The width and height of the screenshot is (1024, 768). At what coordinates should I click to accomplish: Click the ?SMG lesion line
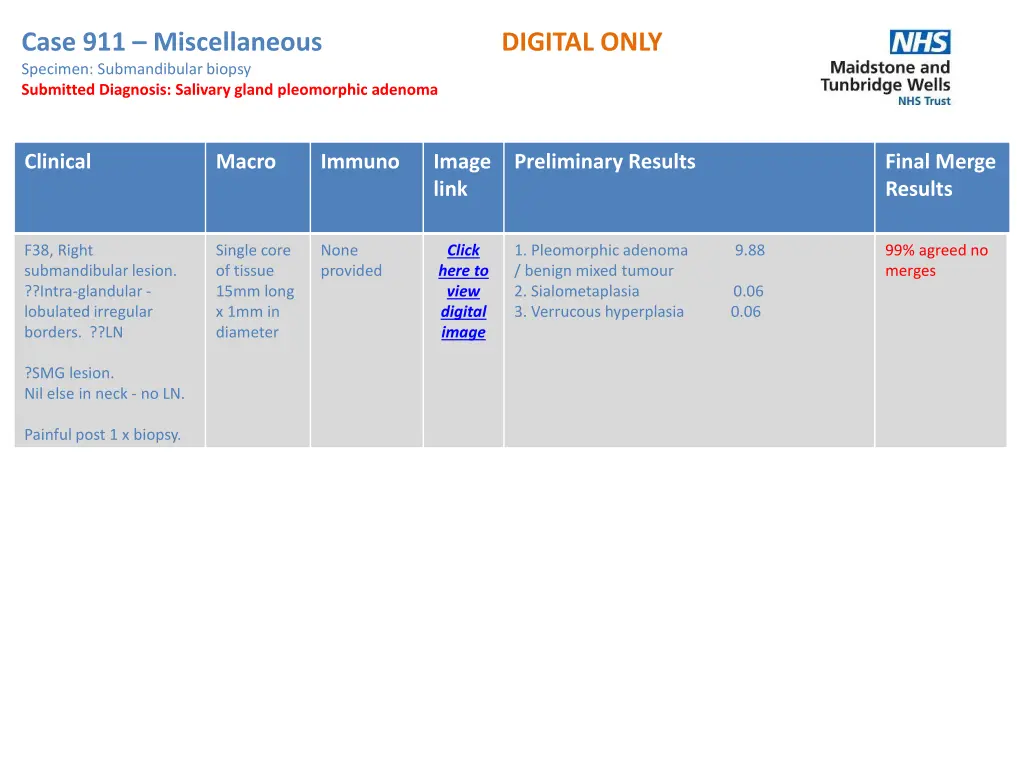[x=69, y=373]
